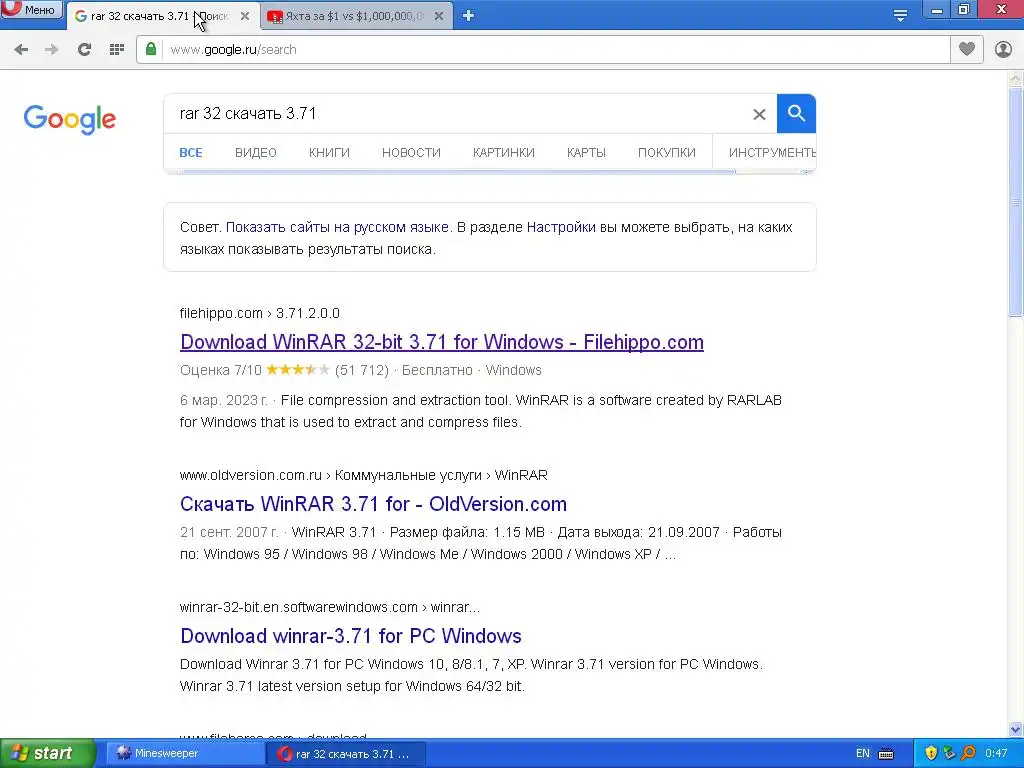Viewport: 1024px width, 768px height.
Task: Switch to the 'Яхта за $1 vs $1,000,000' tab
Action: click(355, 16)
